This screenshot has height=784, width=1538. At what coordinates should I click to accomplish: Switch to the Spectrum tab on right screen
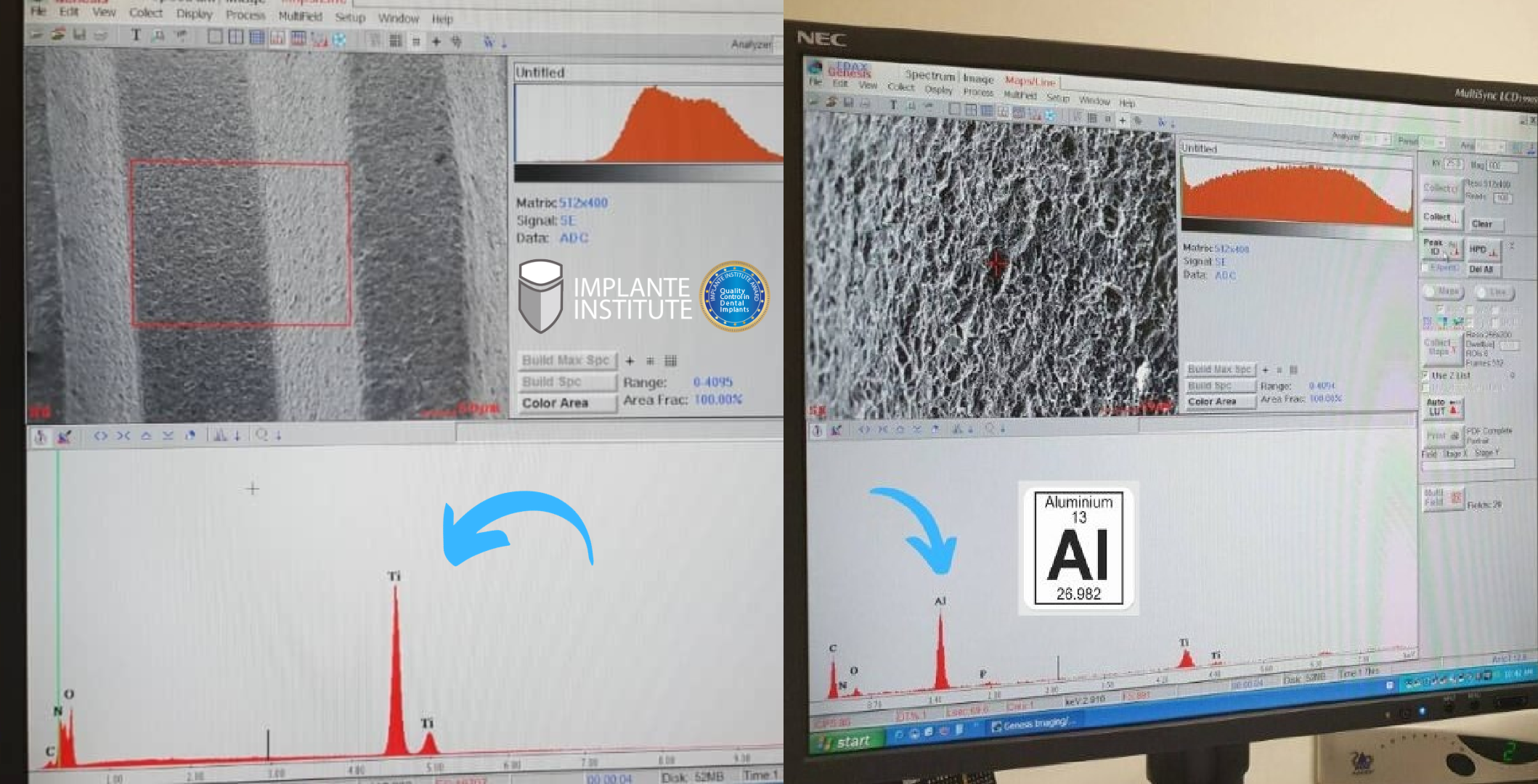coord(929,75)
